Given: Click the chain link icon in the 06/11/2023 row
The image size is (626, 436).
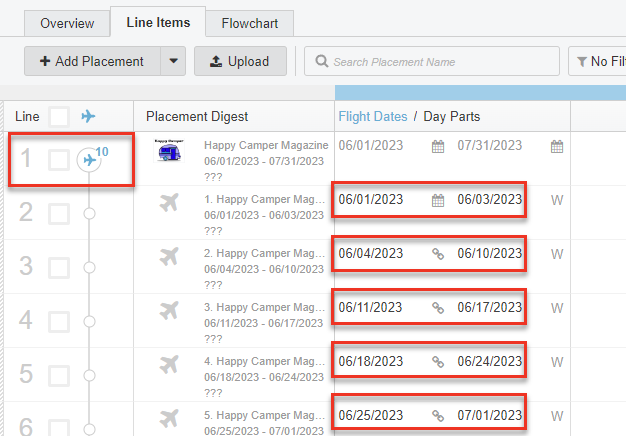Looking at the screenshot, I should pyautogui.click(x=437, y=308).
